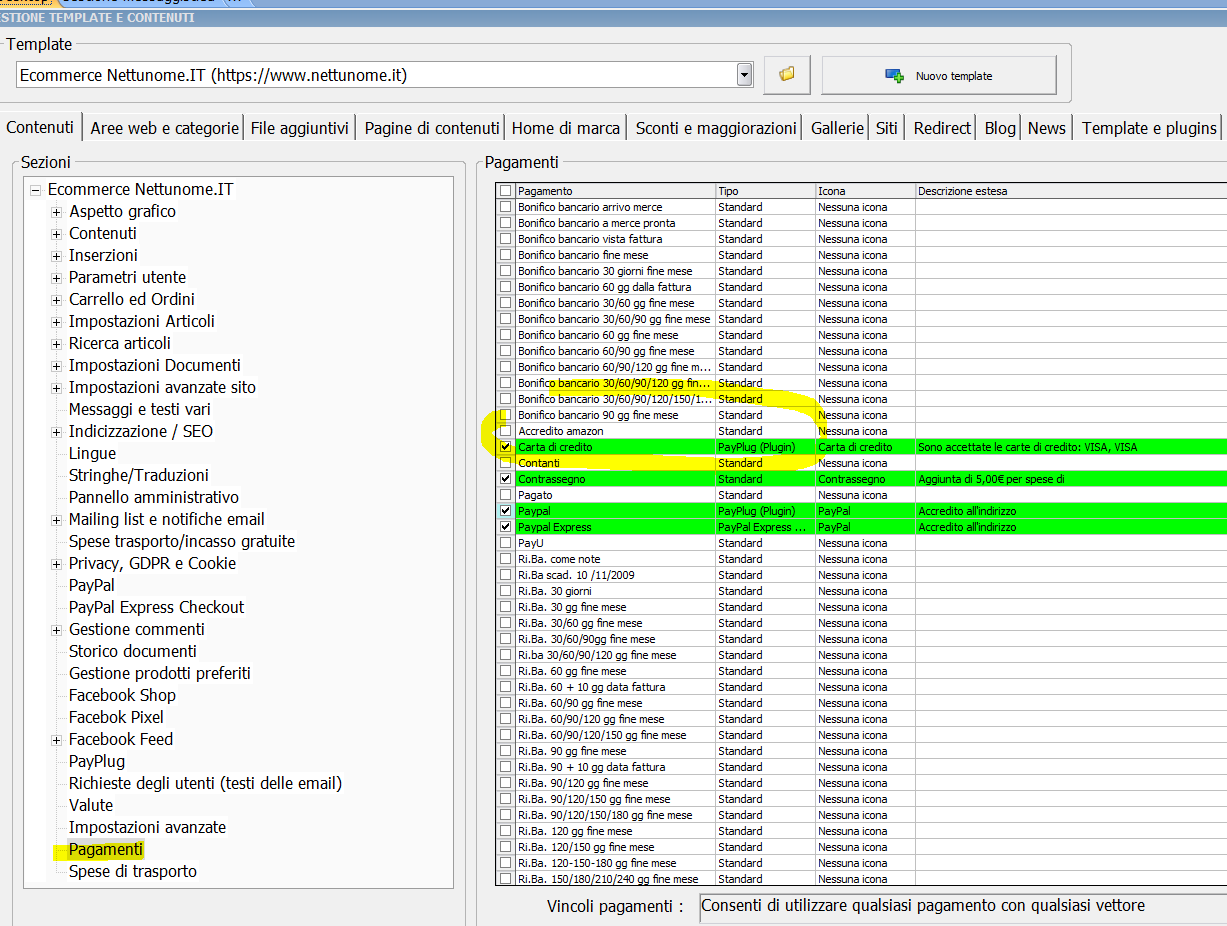
Task: Open the PayPlug section in tree
Action: click(x=97, y=761)
